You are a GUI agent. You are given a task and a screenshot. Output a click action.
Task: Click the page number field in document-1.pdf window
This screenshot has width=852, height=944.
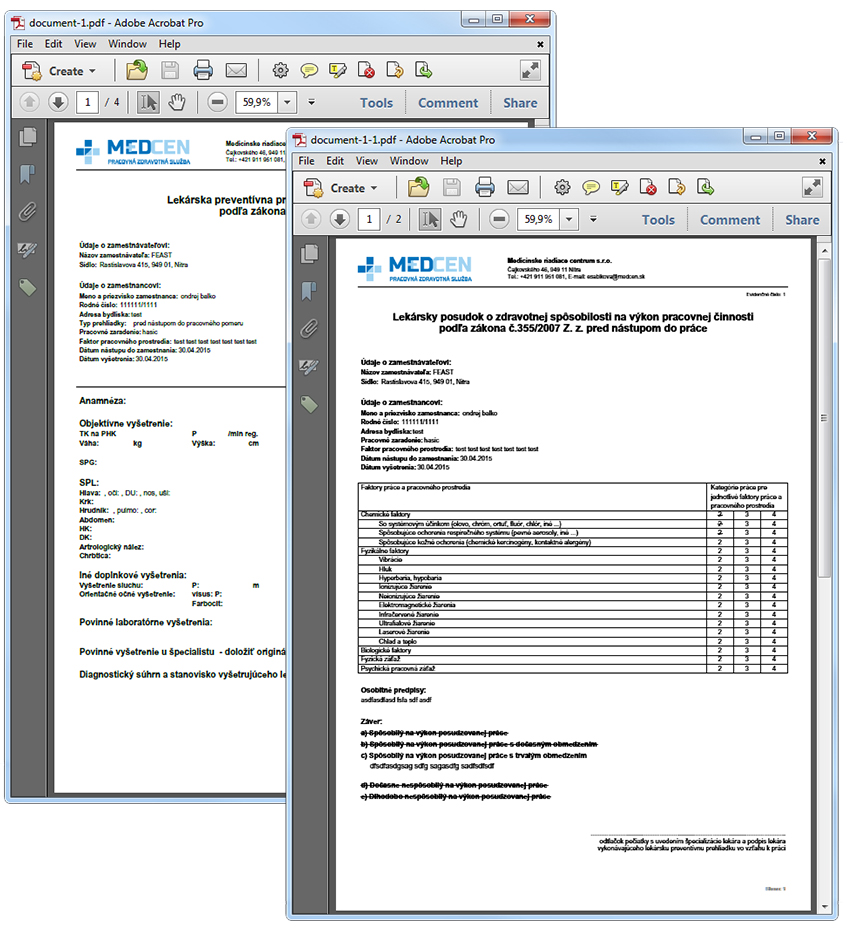coord(87,102)
